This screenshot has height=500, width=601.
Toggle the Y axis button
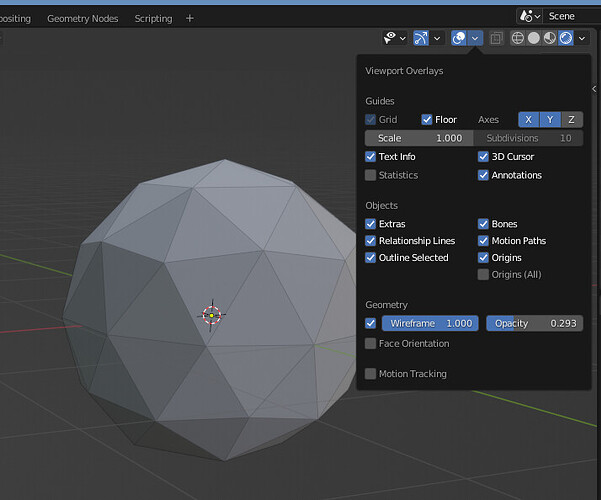tap(550, 120)
